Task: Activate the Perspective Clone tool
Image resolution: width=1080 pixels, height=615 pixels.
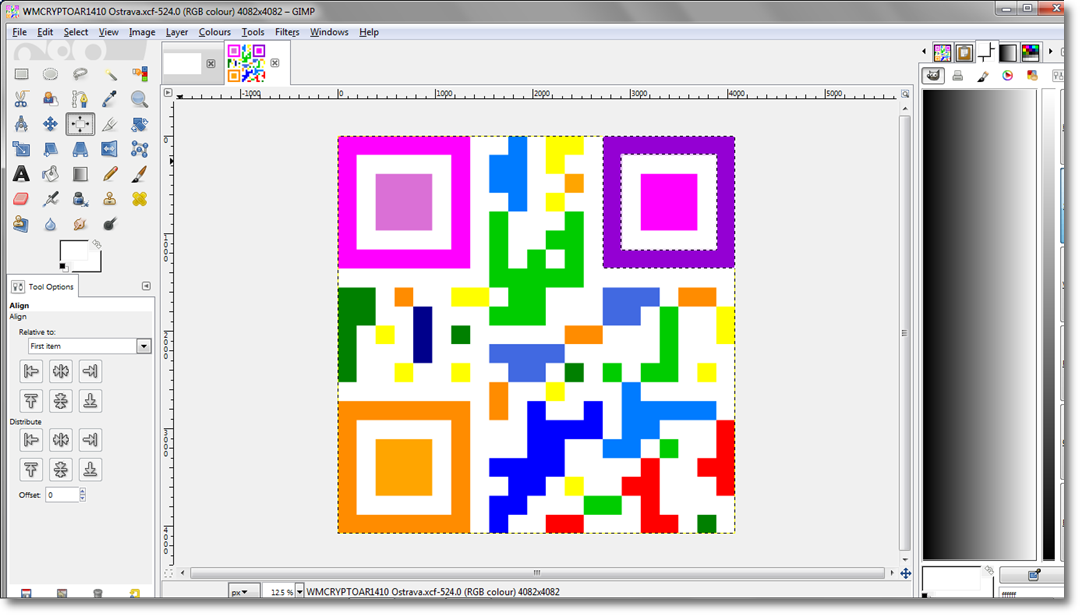Action: (21, 224)
